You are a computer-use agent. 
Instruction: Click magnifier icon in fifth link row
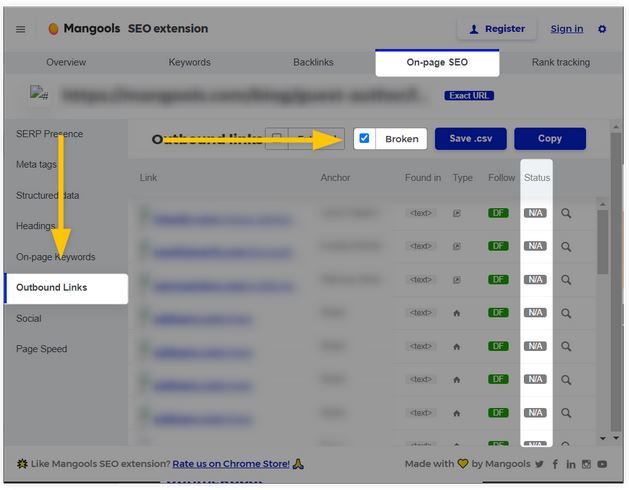(x=566, y=346)
